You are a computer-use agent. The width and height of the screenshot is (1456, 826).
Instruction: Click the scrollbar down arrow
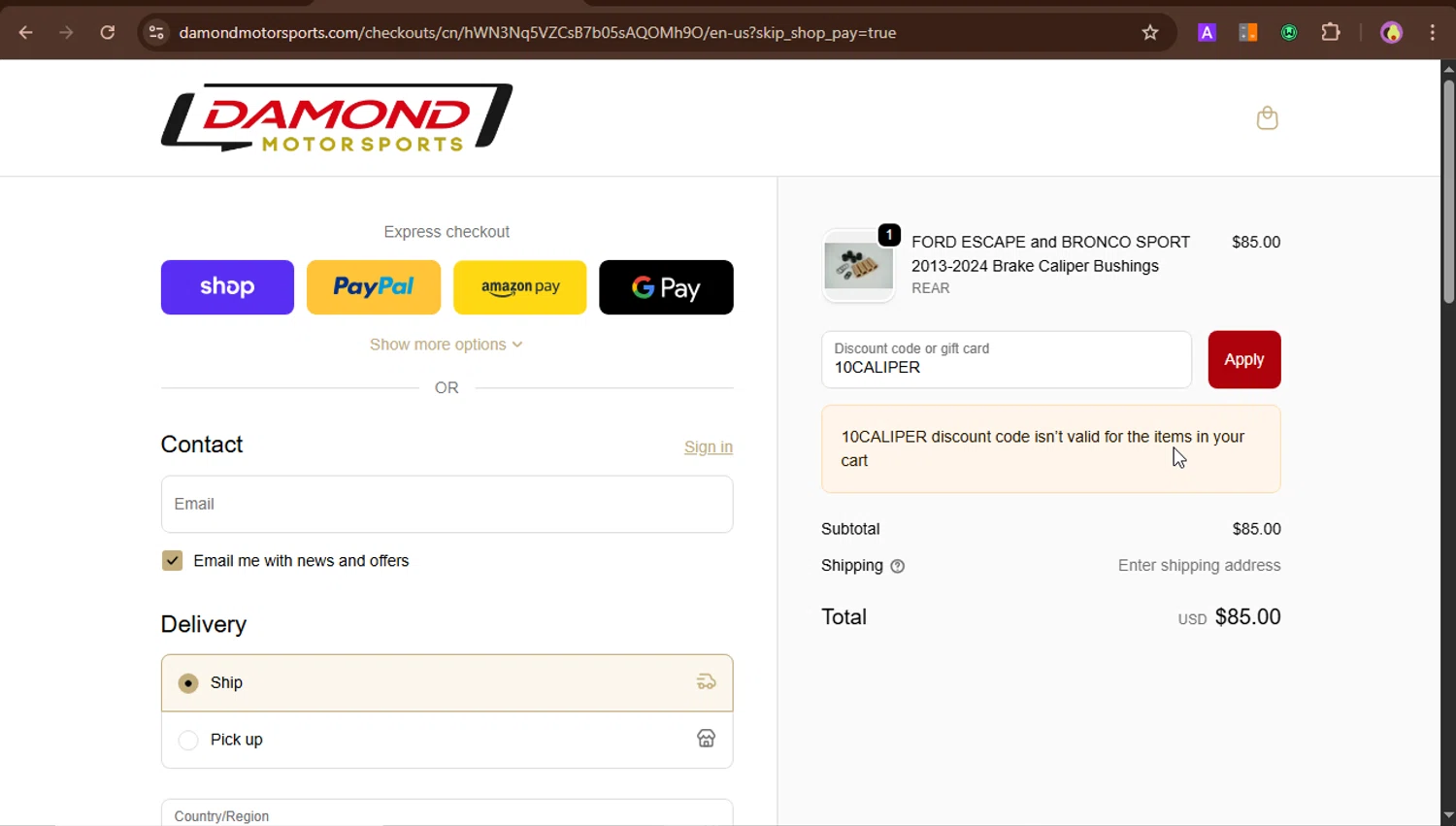(x=1448, y=816)
